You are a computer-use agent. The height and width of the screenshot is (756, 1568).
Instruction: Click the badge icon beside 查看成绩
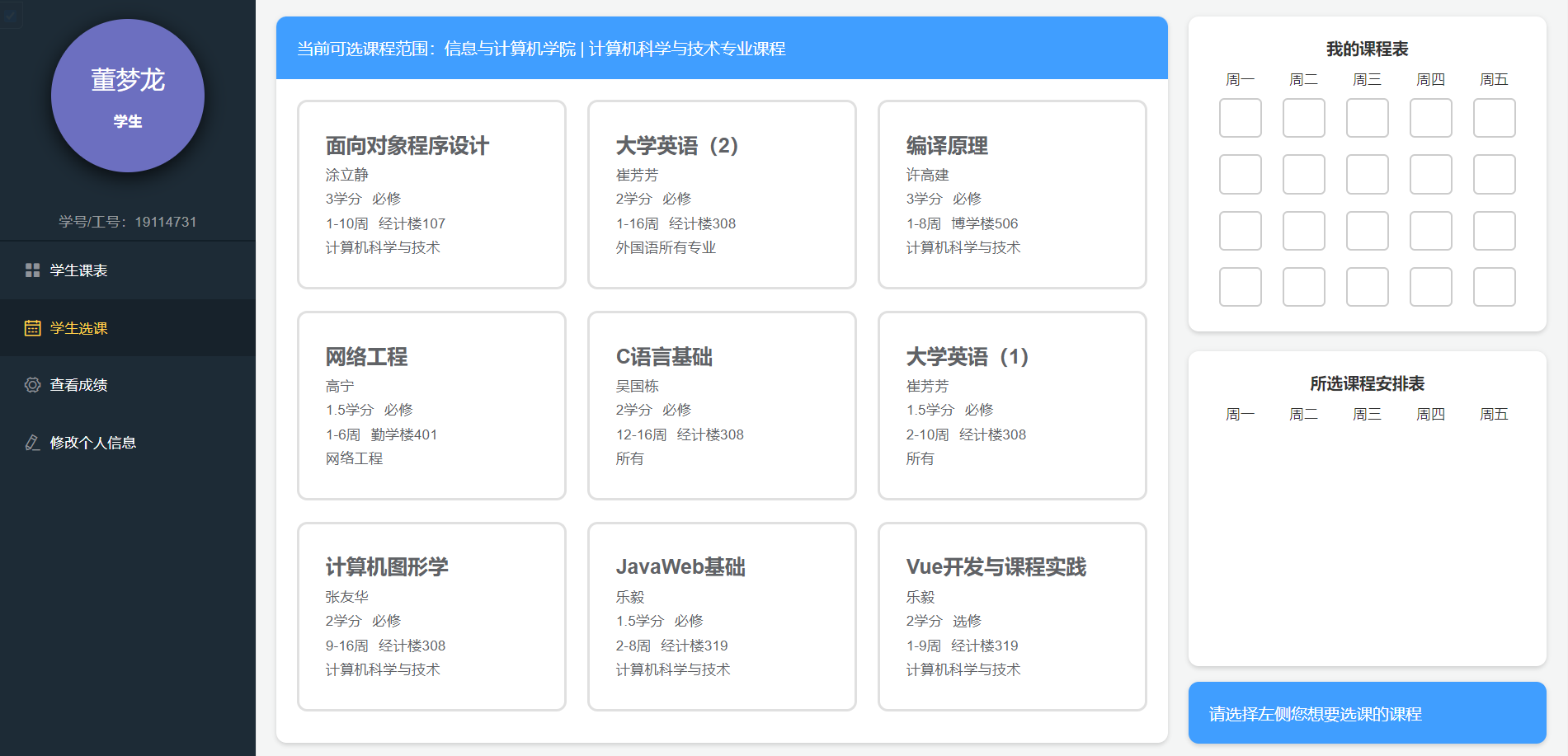coord(32,385)
